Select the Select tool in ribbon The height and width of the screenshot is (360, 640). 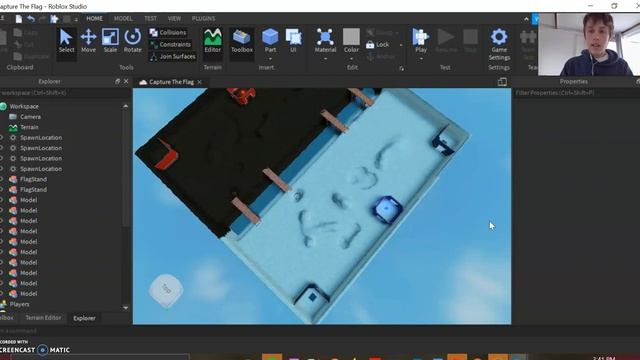point(67,41)
